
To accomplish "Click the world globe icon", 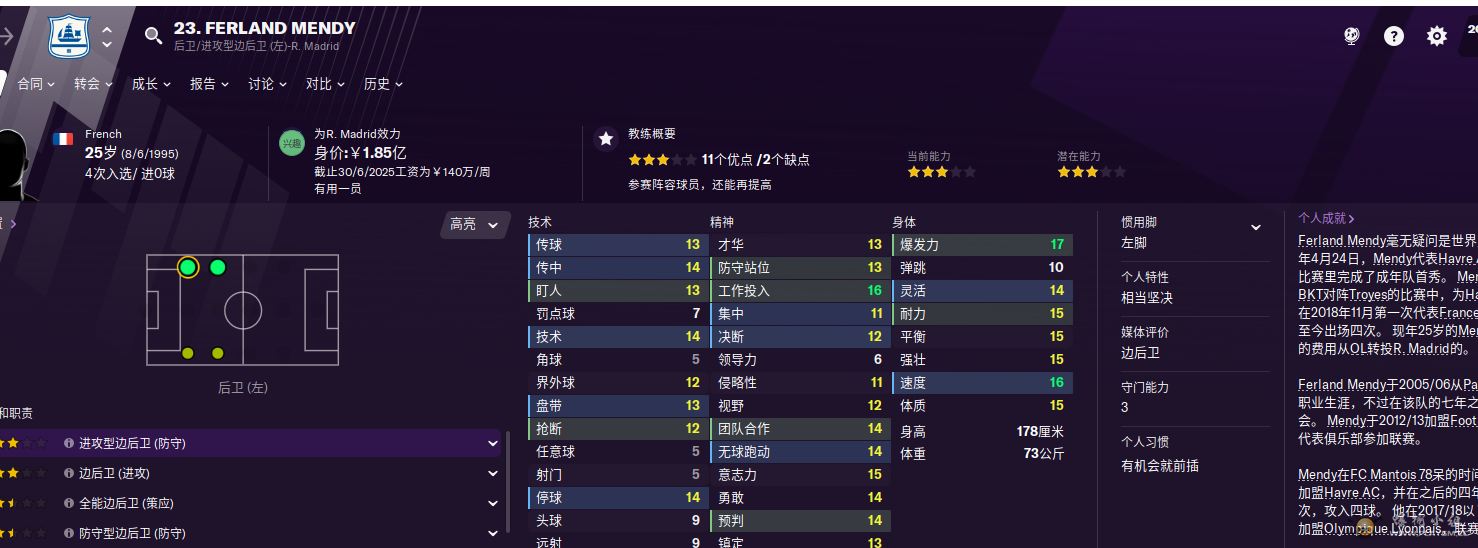I will (1352, 36).
